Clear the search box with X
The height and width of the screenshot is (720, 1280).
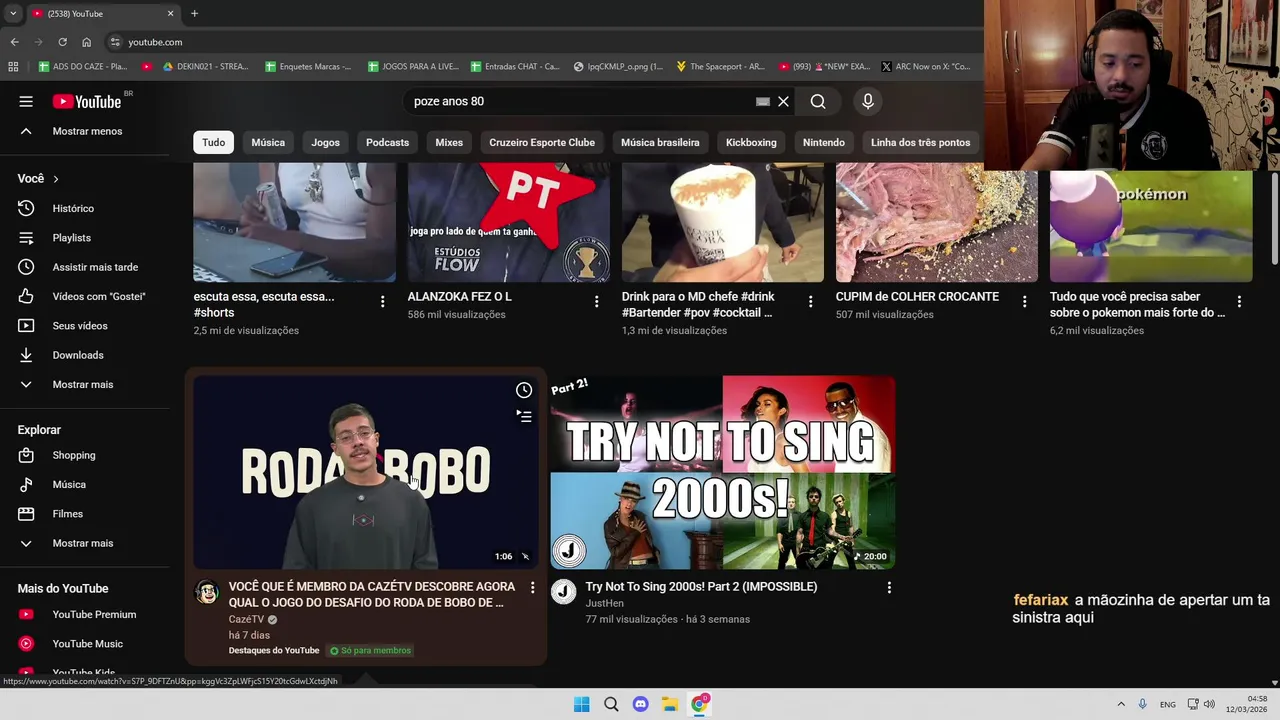click(783, 101)
